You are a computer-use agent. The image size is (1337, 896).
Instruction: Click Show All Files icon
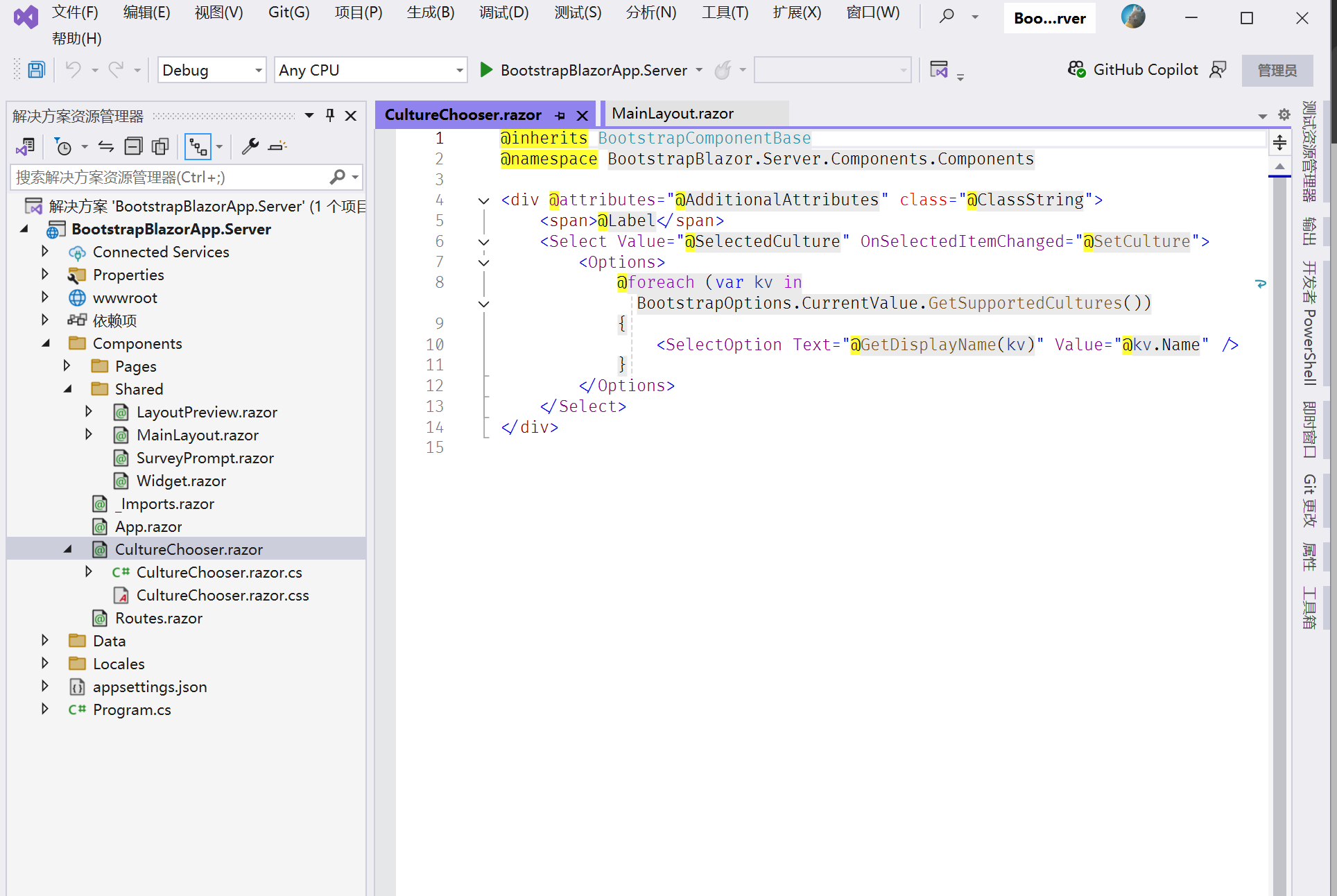tap(160, 146)
